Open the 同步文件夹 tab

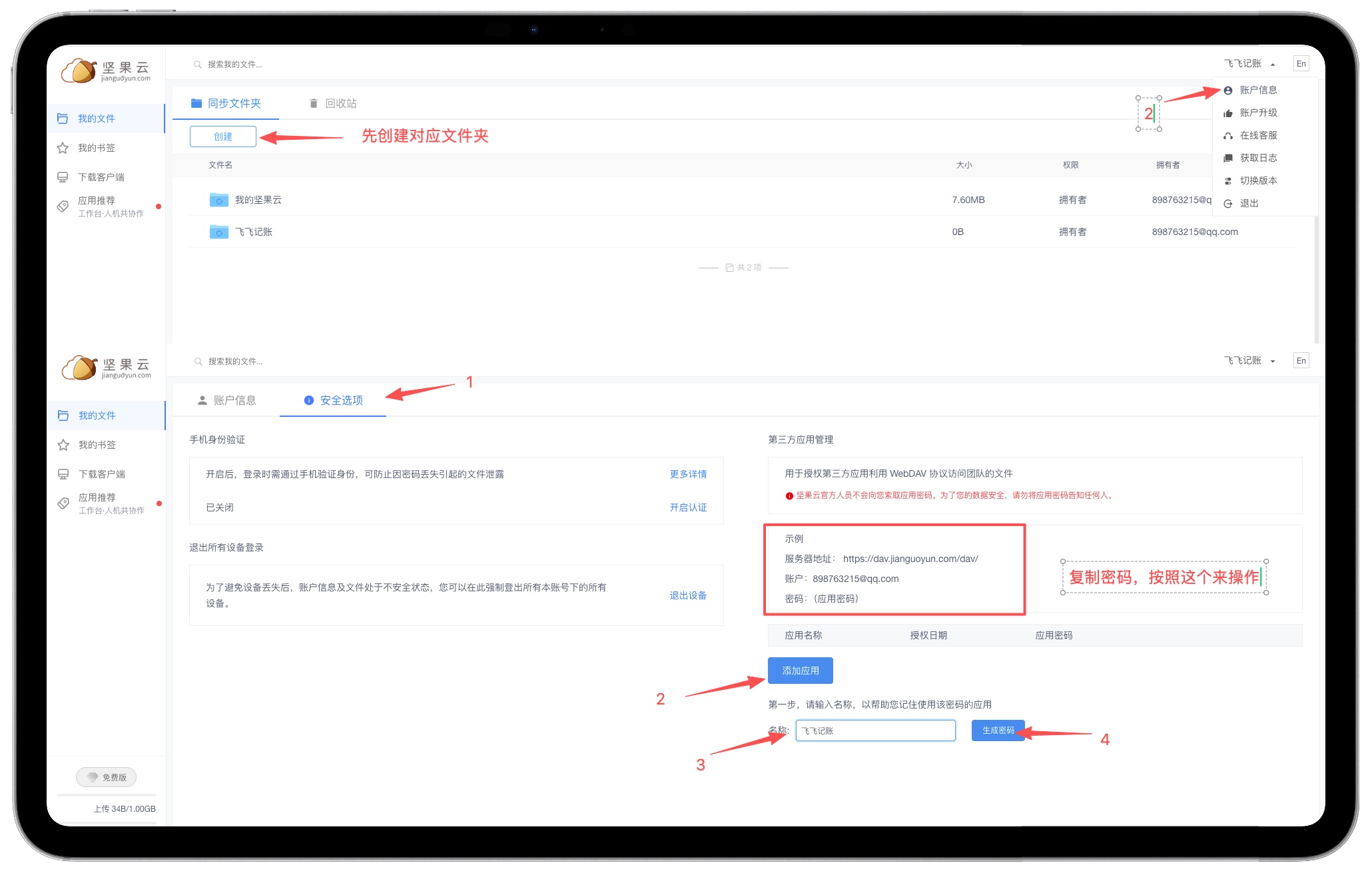226,103
